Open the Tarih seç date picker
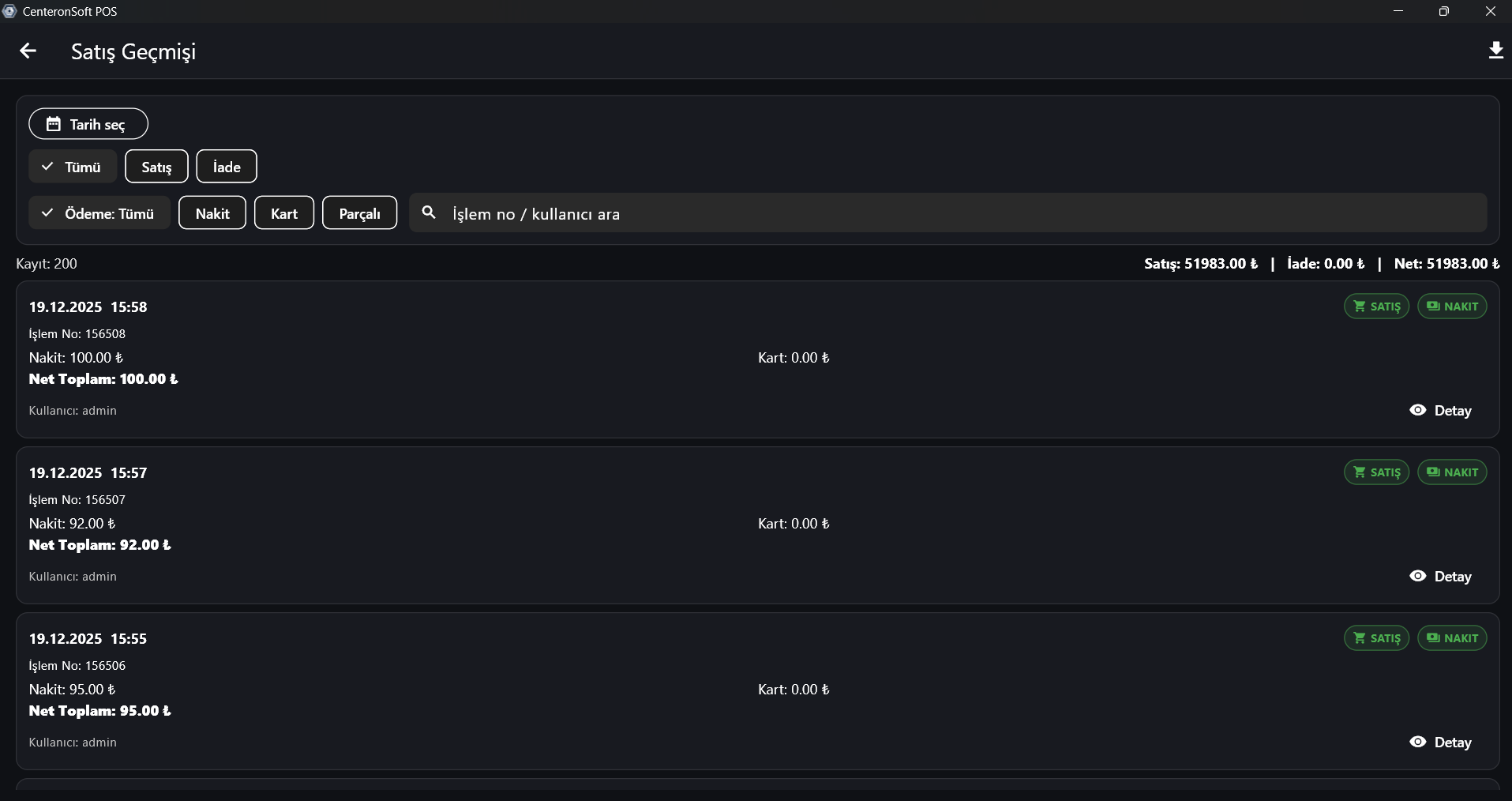1512x801 pixels. click(88, 124)
